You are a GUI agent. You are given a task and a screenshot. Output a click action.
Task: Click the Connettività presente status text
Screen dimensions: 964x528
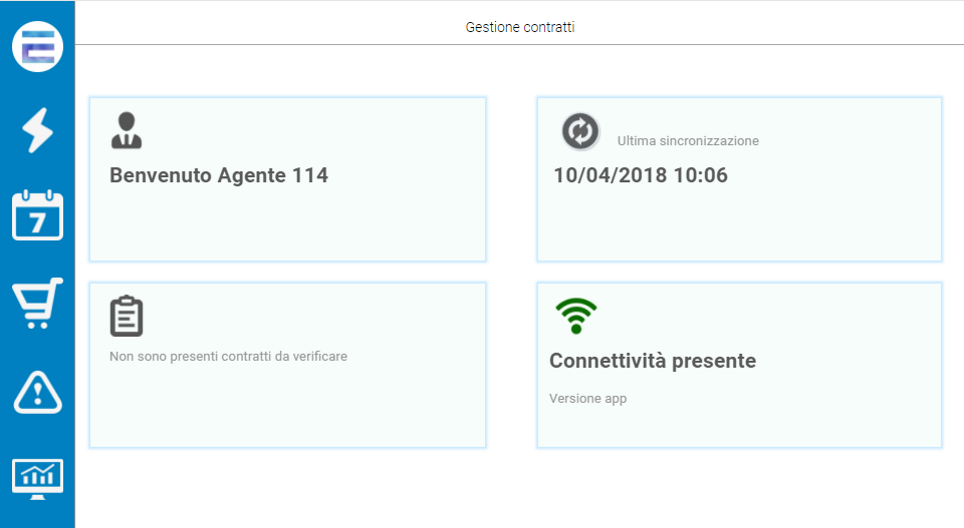[x=652, y=361]
